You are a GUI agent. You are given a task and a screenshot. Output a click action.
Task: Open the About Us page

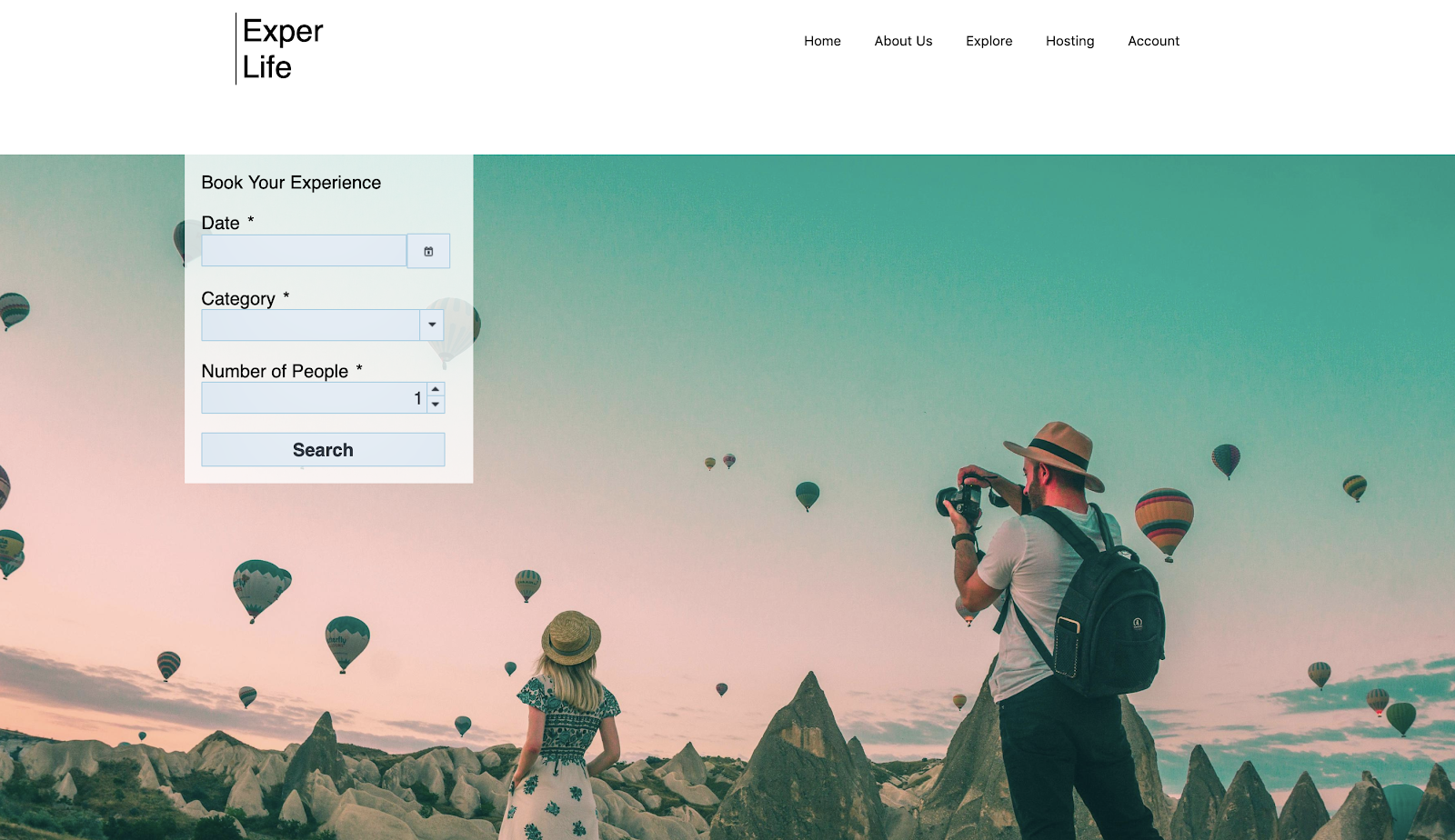903,41
